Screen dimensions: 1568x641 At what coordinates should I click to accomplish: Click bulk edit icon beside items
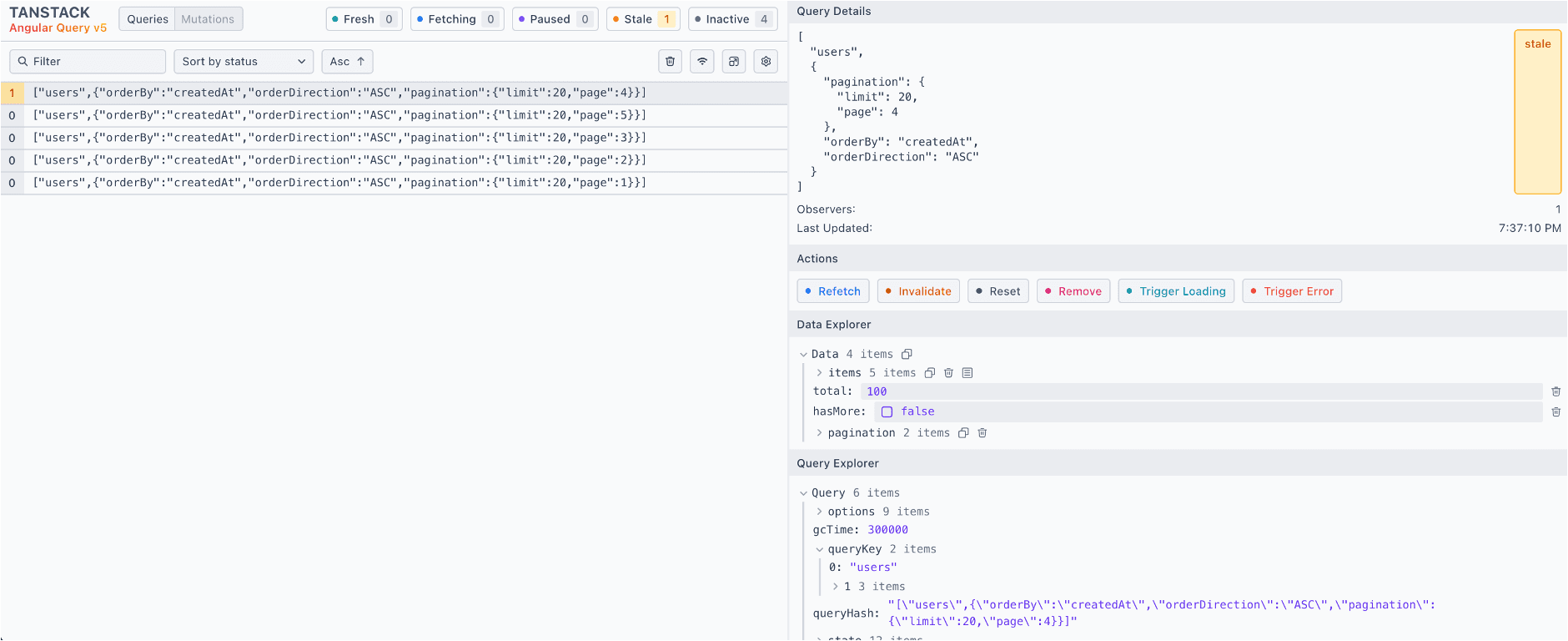967,373
